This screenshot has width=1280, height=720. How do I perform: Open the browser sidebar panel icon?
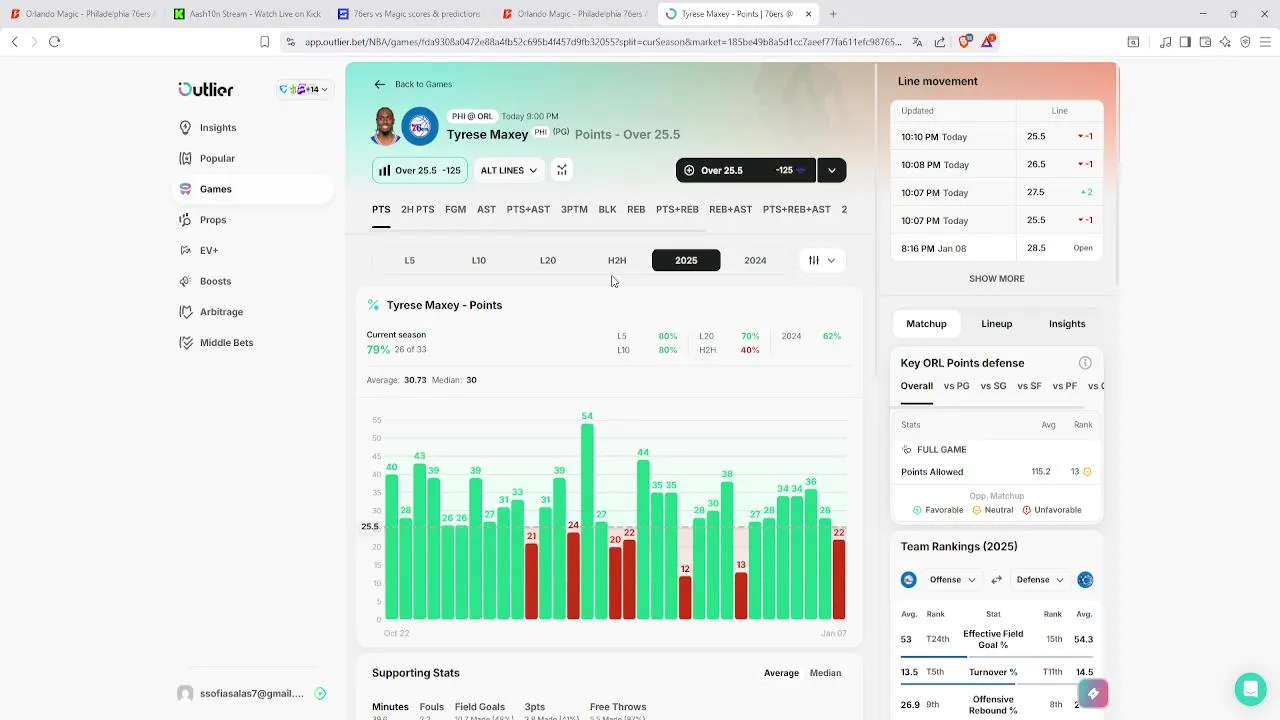tap(1185, 42)
